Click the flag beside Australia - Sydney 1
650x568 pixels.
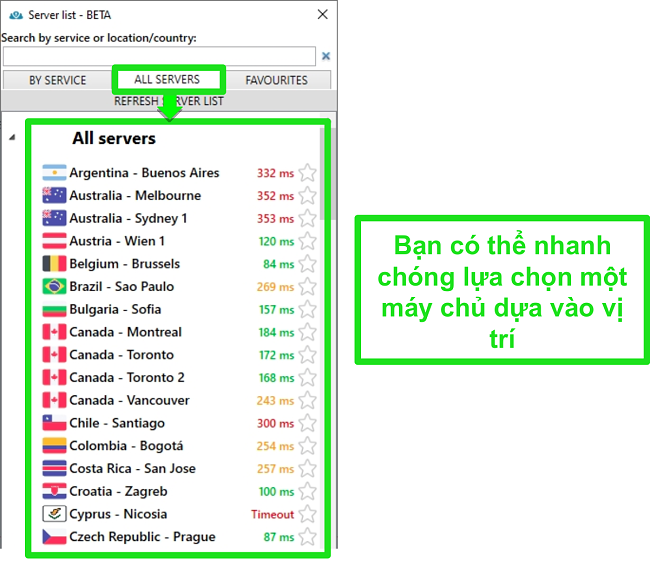pos(54,218)
